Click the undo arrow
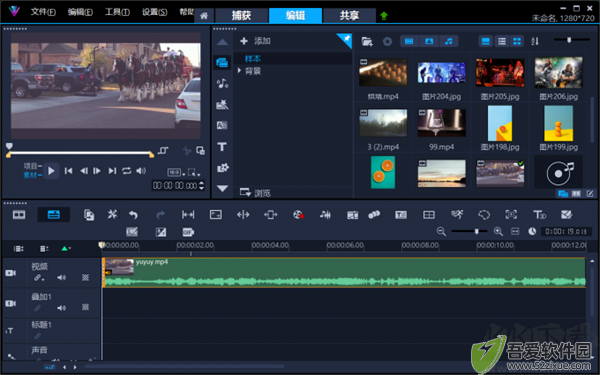This screenshot has height=375, width=600. click(133, 215)
